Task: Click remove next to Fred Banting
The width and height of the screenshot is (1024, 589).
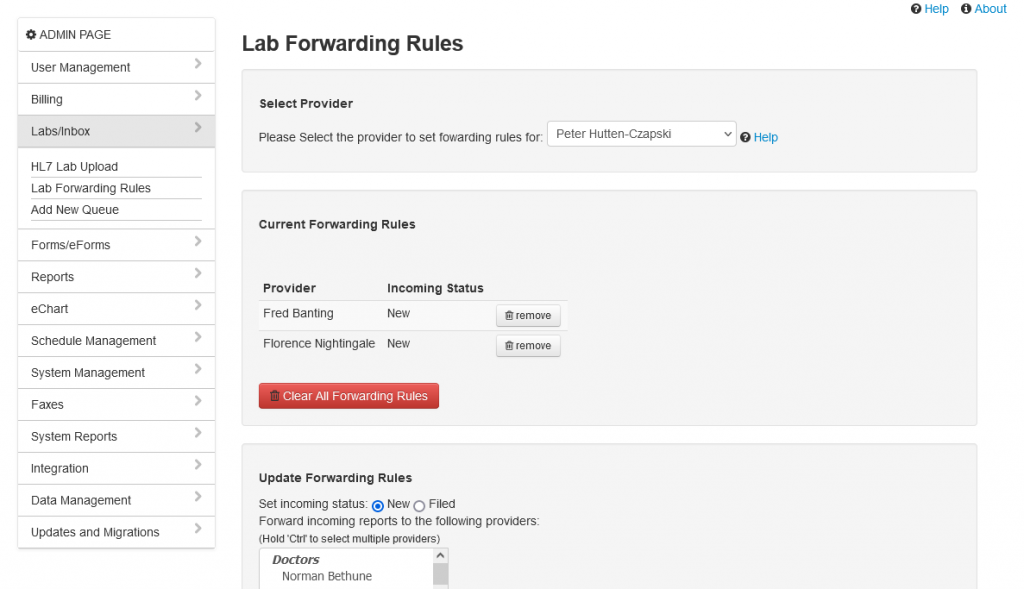Action: coord(528,314)
